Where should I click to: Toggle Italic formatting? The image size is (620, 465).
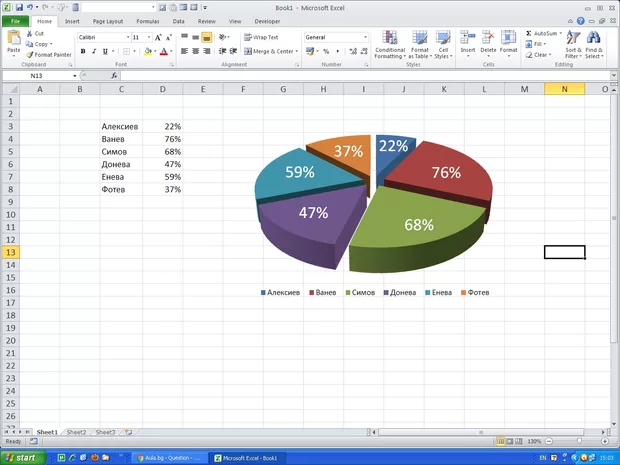pos(93,51)
